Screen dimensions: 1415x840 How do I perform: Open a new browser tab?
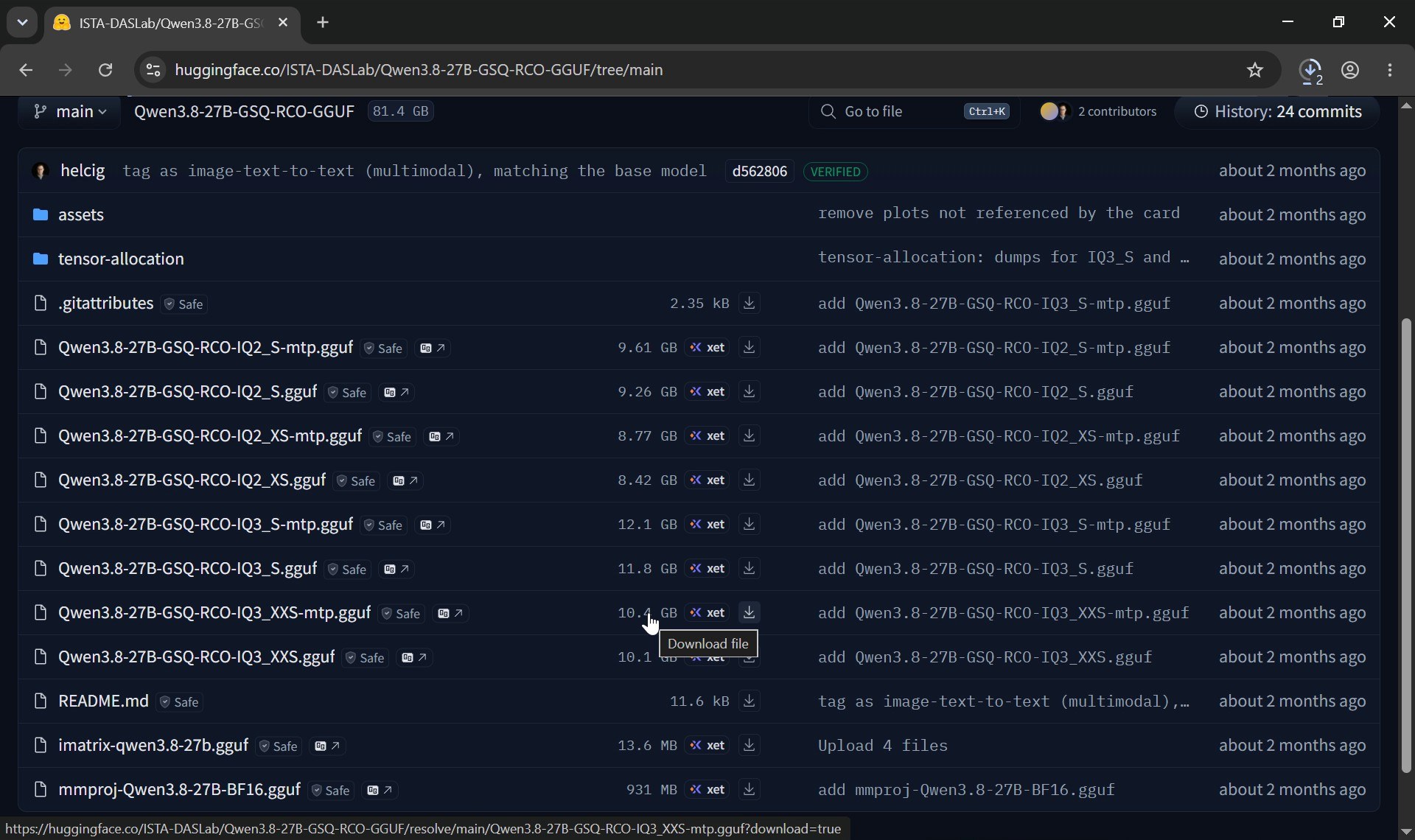click(323, 23)
